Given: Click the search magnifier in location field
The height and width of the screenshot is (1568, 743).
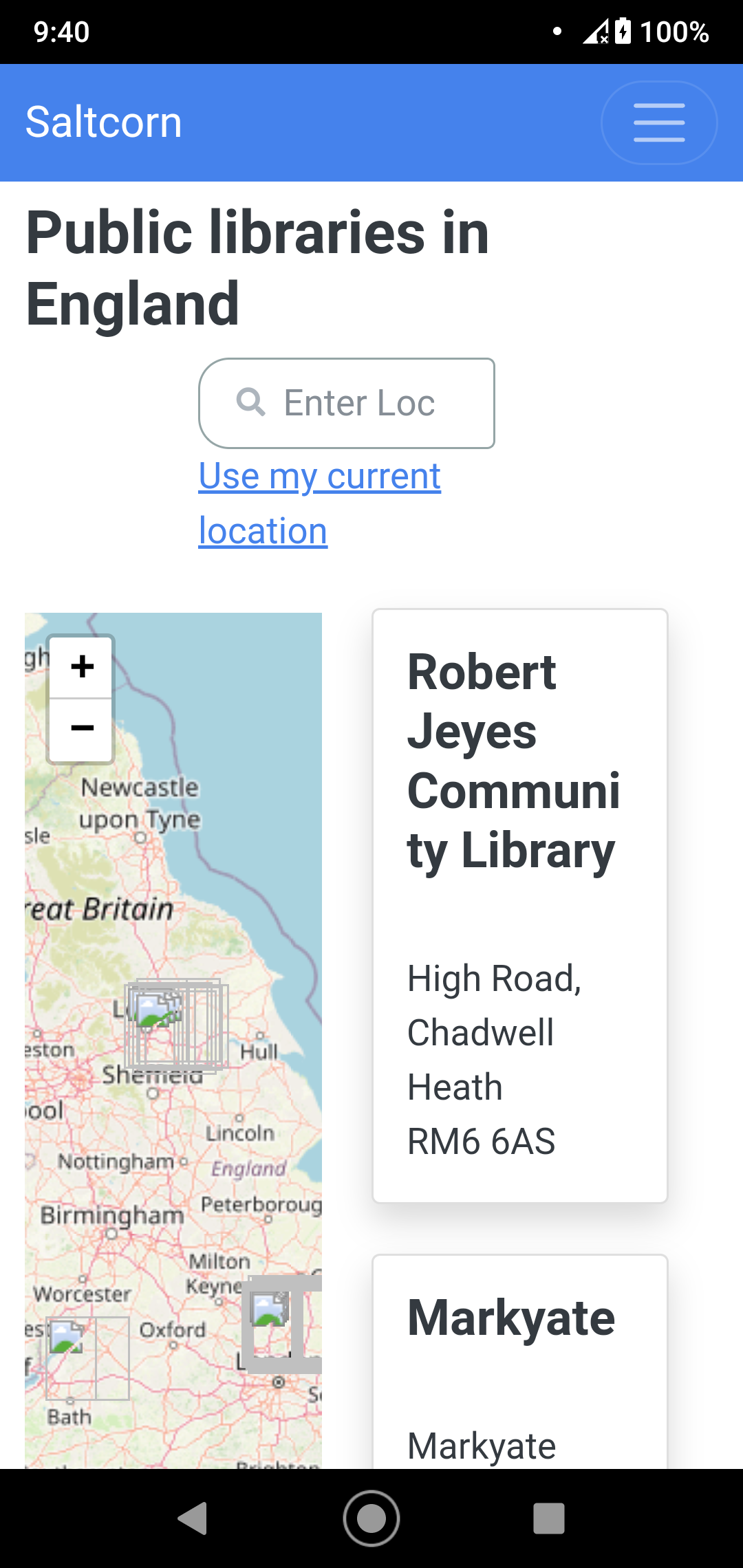Looking at the screenshot, I should [x=252, y=402].
